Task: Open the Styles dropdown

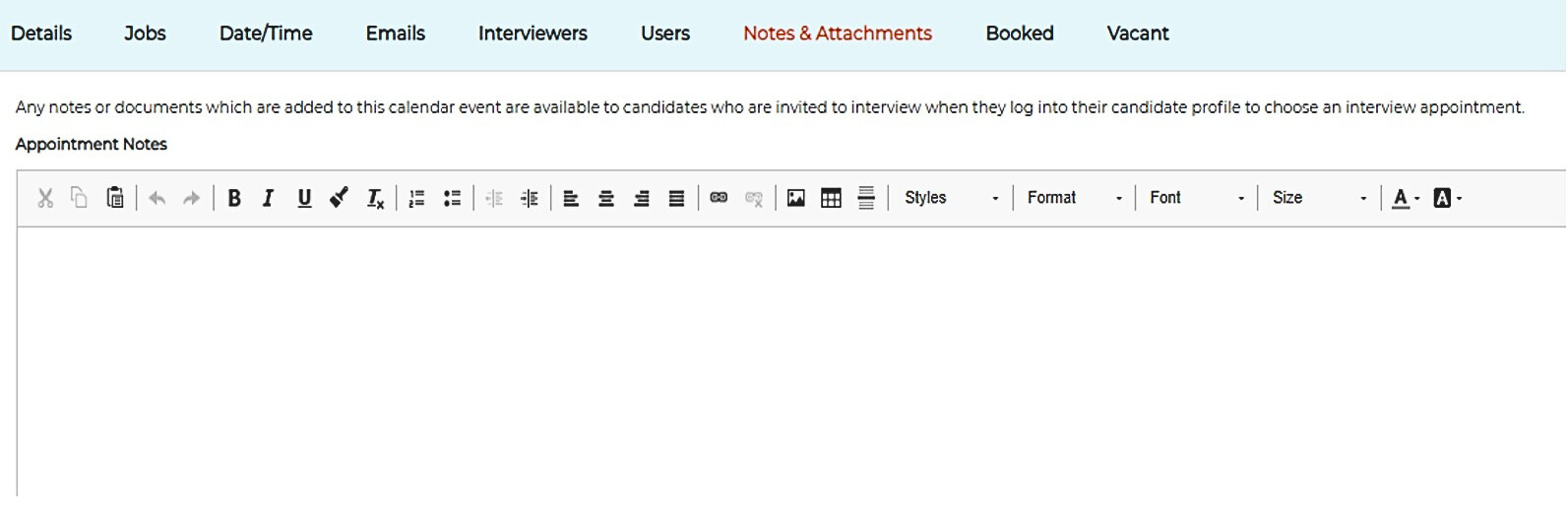Action: [x=952, y=198]
